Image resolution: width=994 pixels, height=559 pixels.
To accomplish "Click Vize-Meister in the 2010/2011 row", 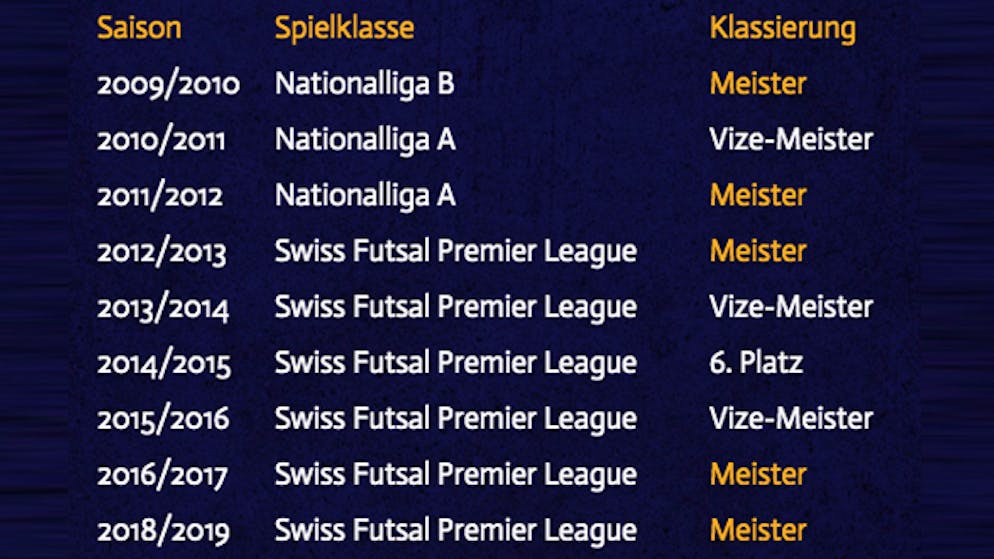I will pyautogui.click(x=790, y=140).
